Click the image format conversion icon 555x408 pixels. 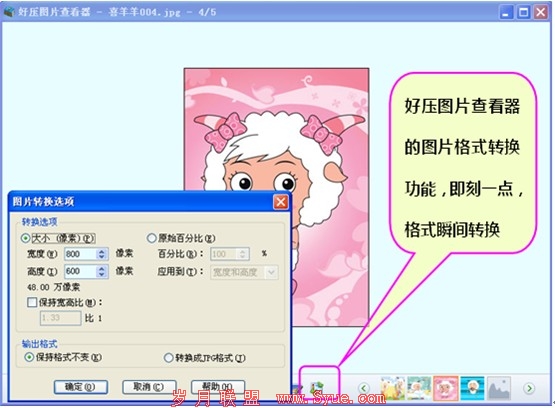tap(317, 388)
